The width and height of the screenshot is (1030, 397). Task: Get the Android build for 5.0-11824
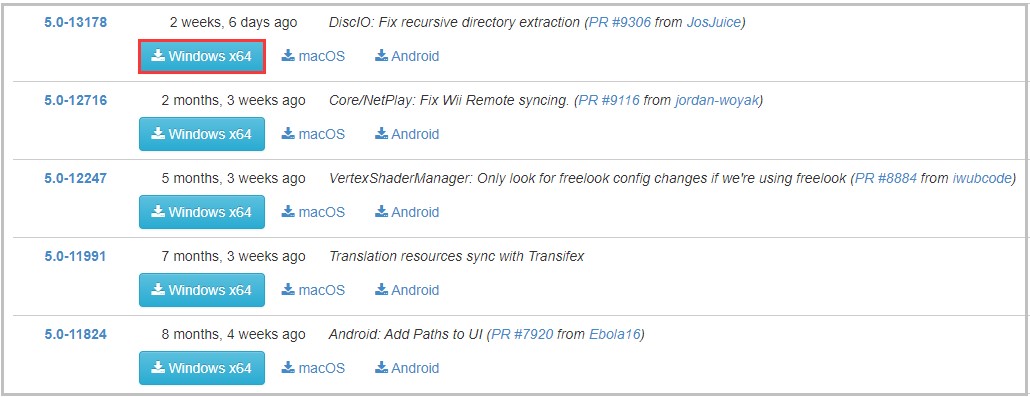click(x=407, y=368)
